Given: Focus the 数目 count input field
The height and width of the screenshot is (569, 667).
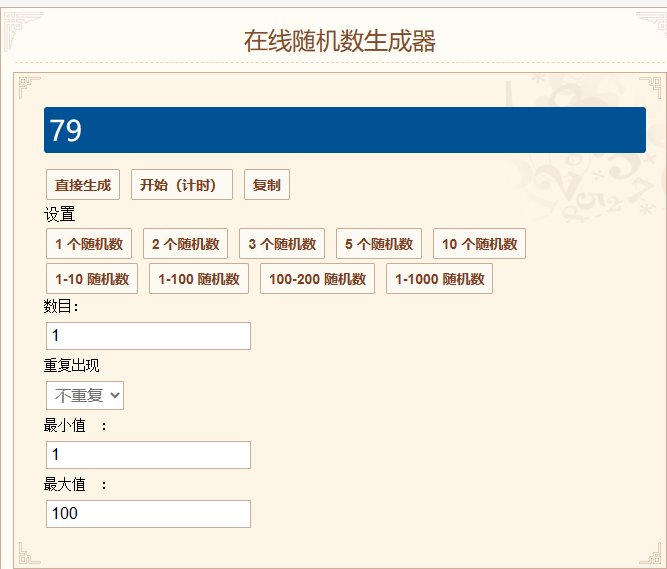Looking at the screenshot, I should (148, 336).
